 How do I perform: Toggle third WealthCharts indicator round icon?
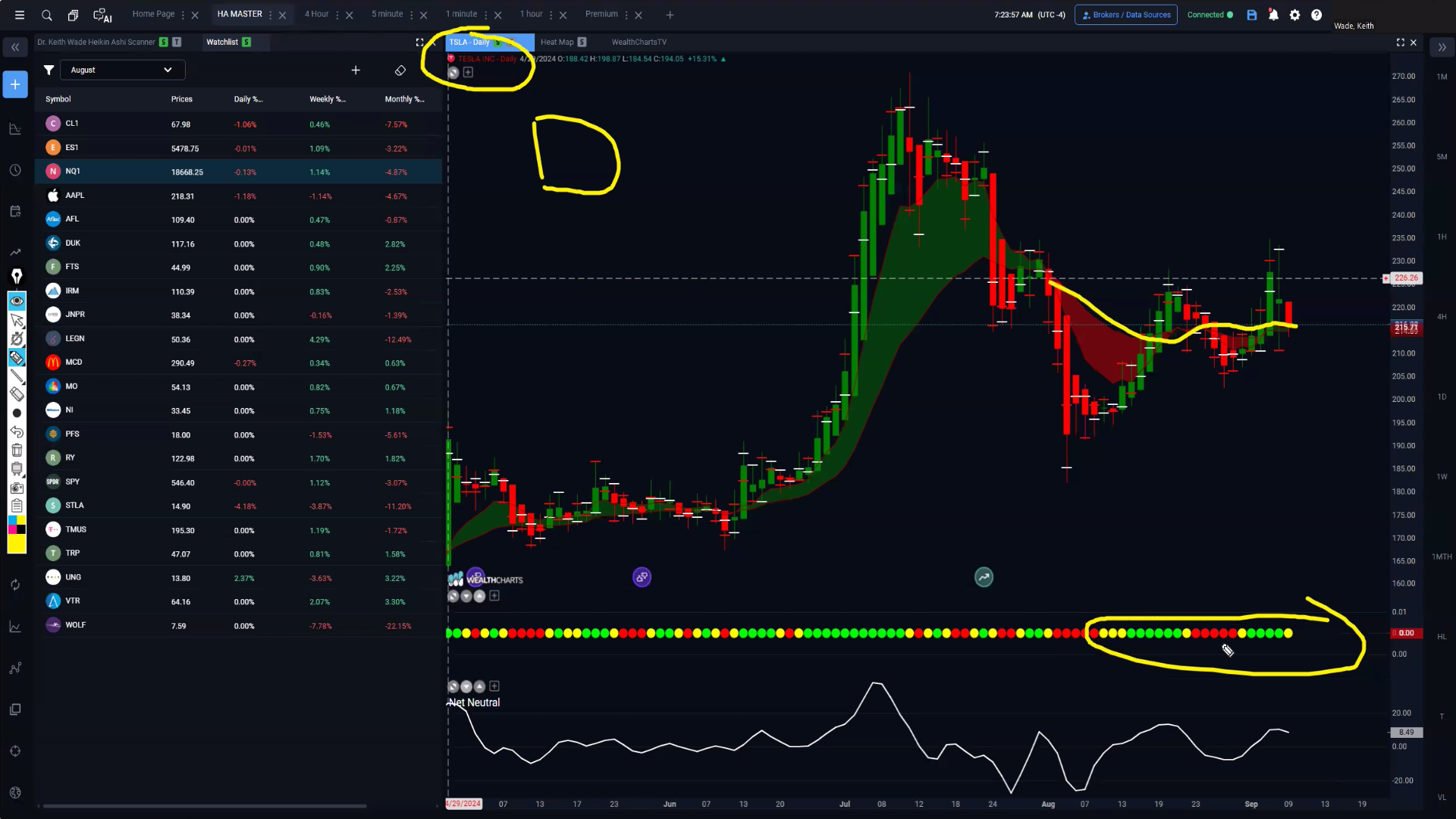click(479, 596)
